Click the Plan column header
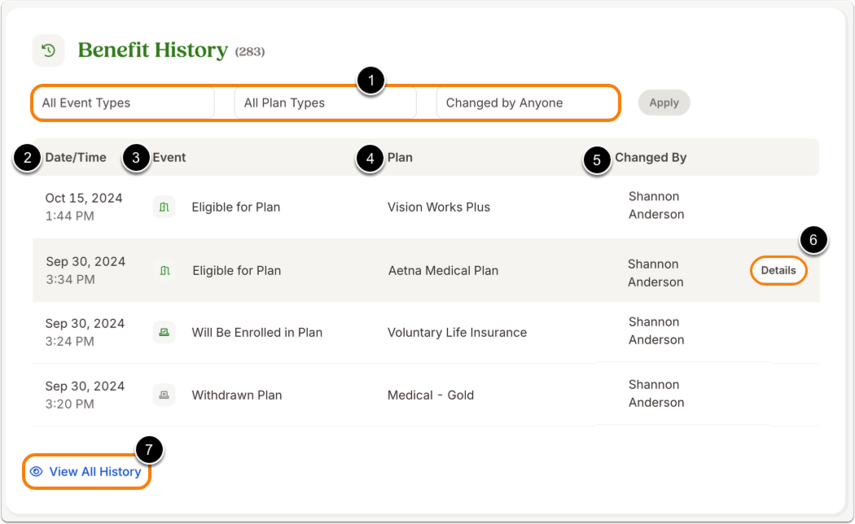 [400, 158]
